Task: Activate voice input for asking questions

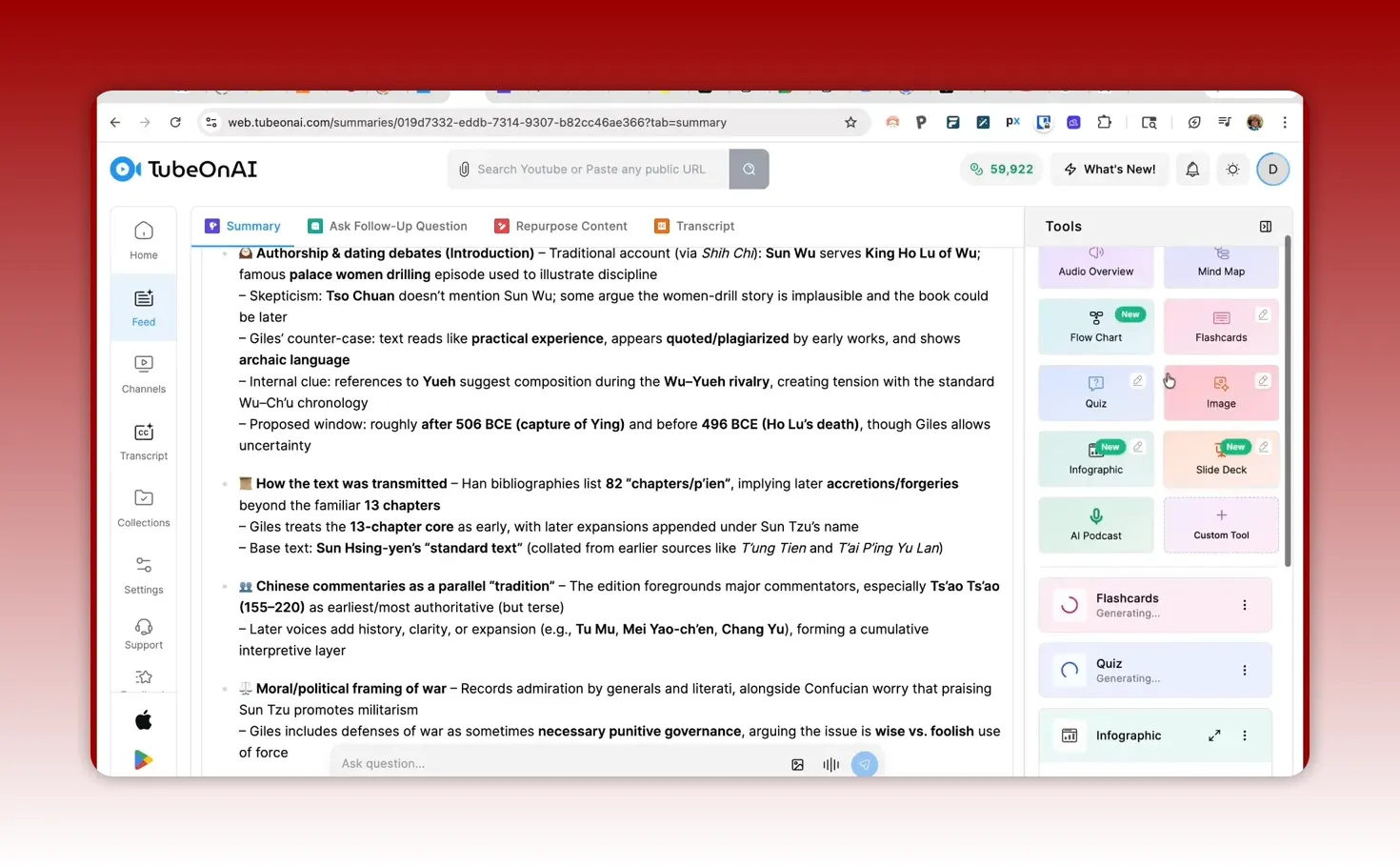Action: [830, 764]
